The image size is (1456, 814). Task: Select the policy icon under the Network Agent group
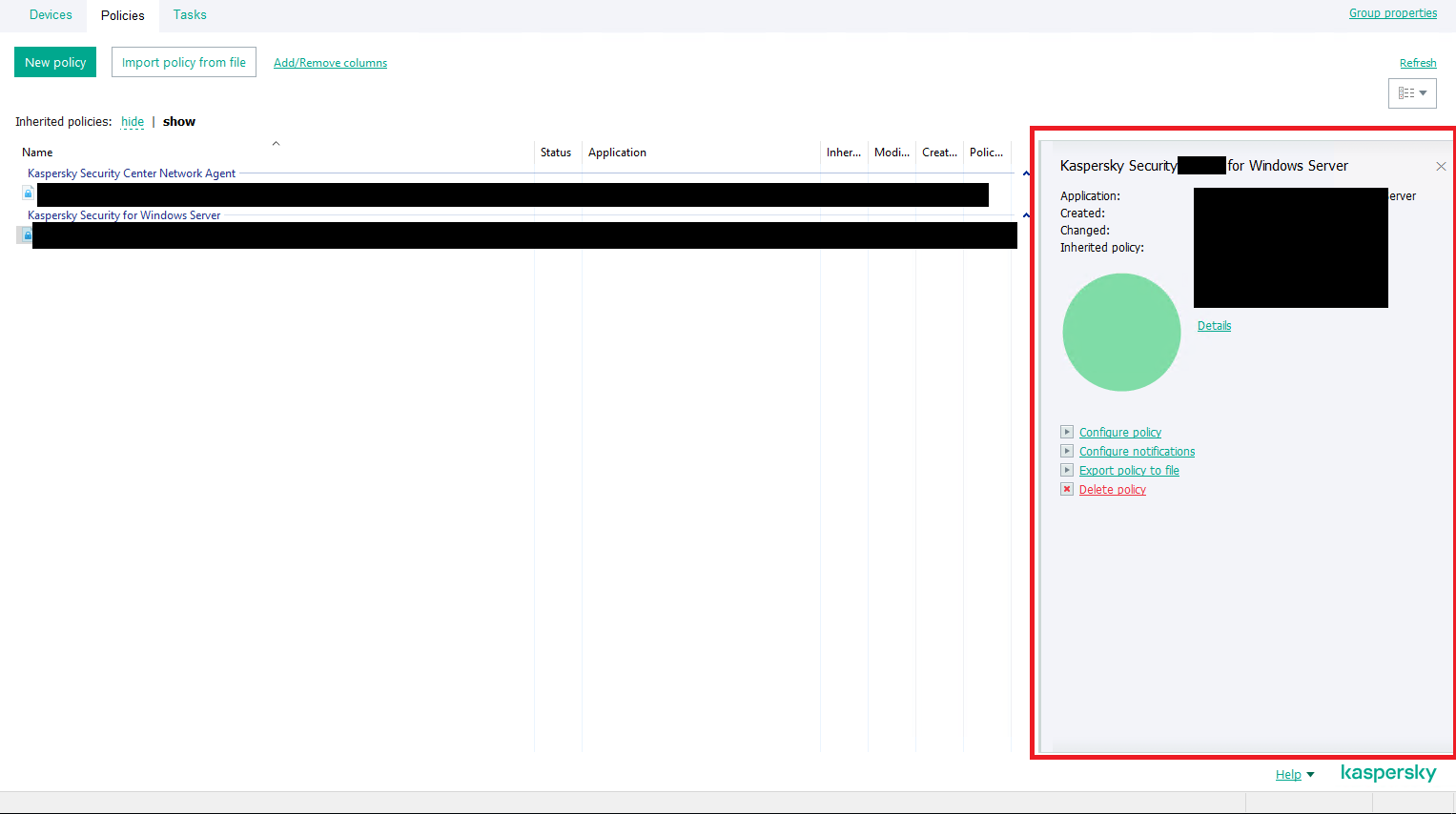pos(28,193)
